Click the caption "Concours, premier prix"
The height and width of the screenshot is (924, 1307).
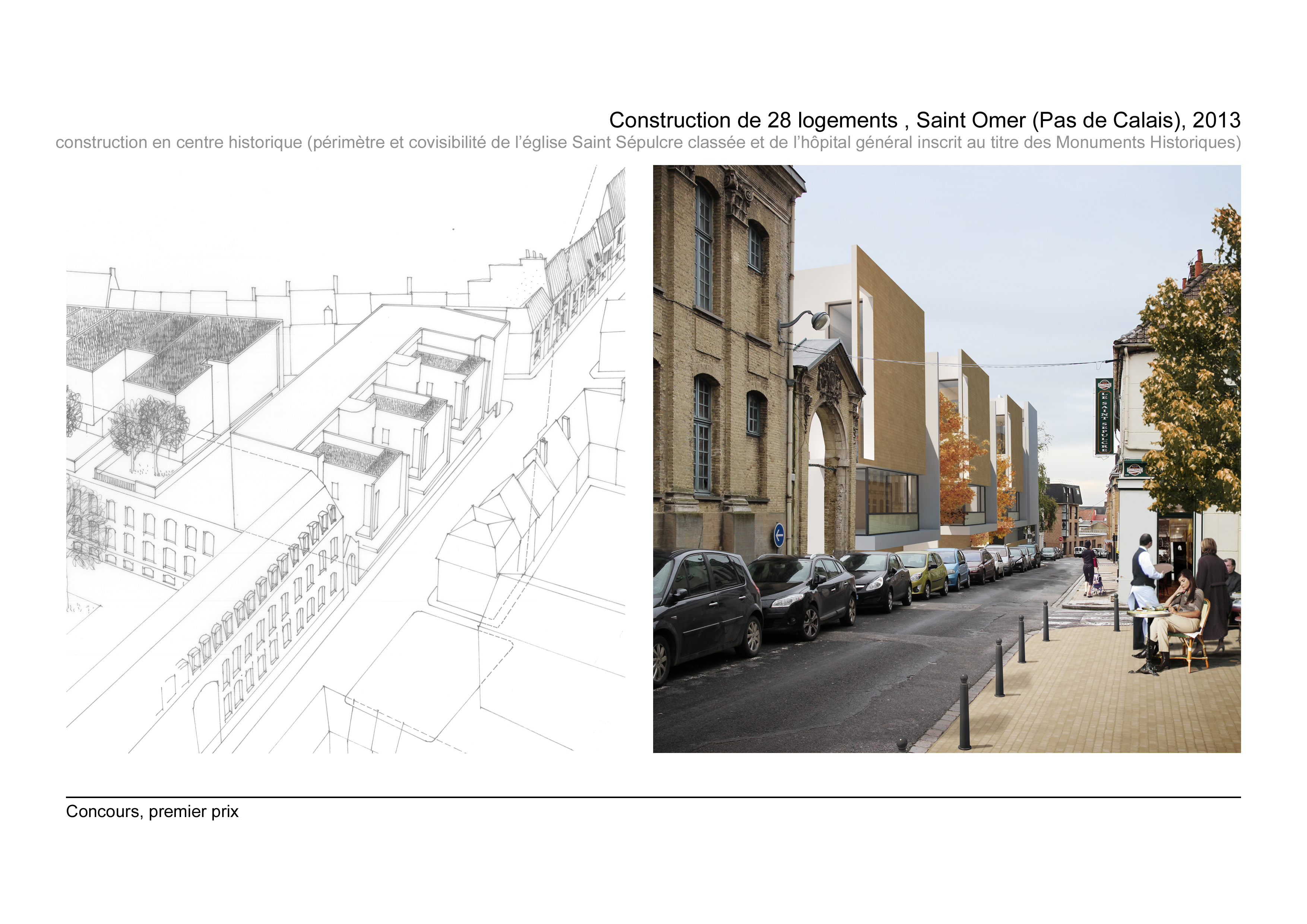pyautogui.click(x=152, y=811)
